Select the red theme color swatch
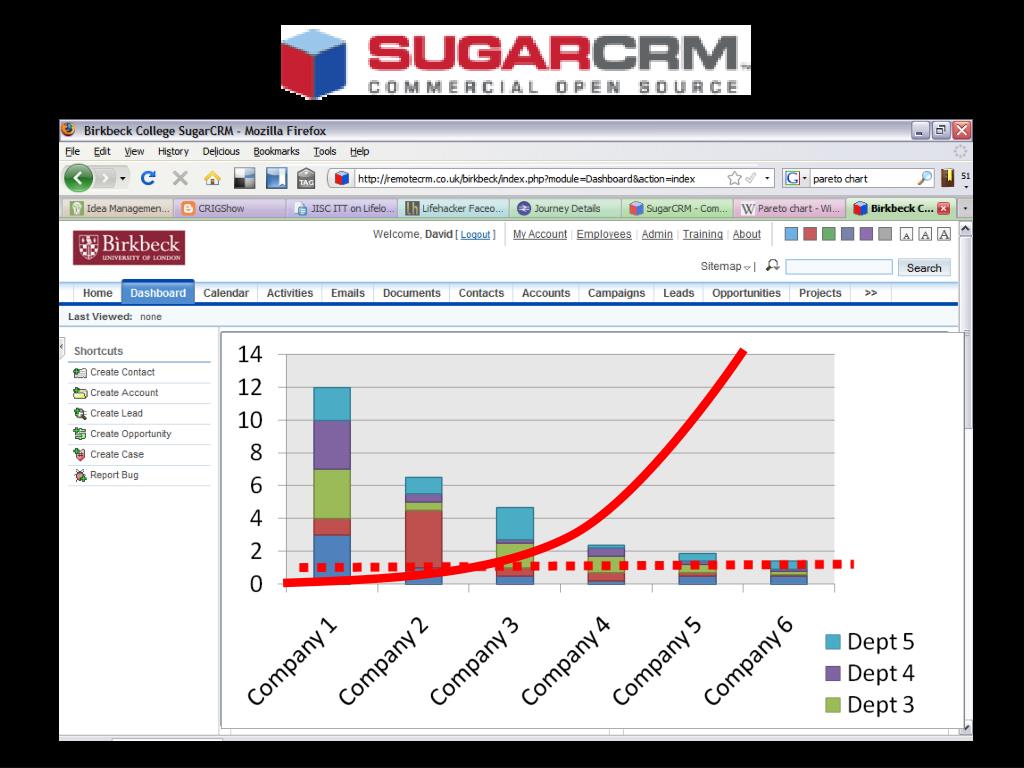Viewport: 1024px width, 768px height. (x=810, y=234)
